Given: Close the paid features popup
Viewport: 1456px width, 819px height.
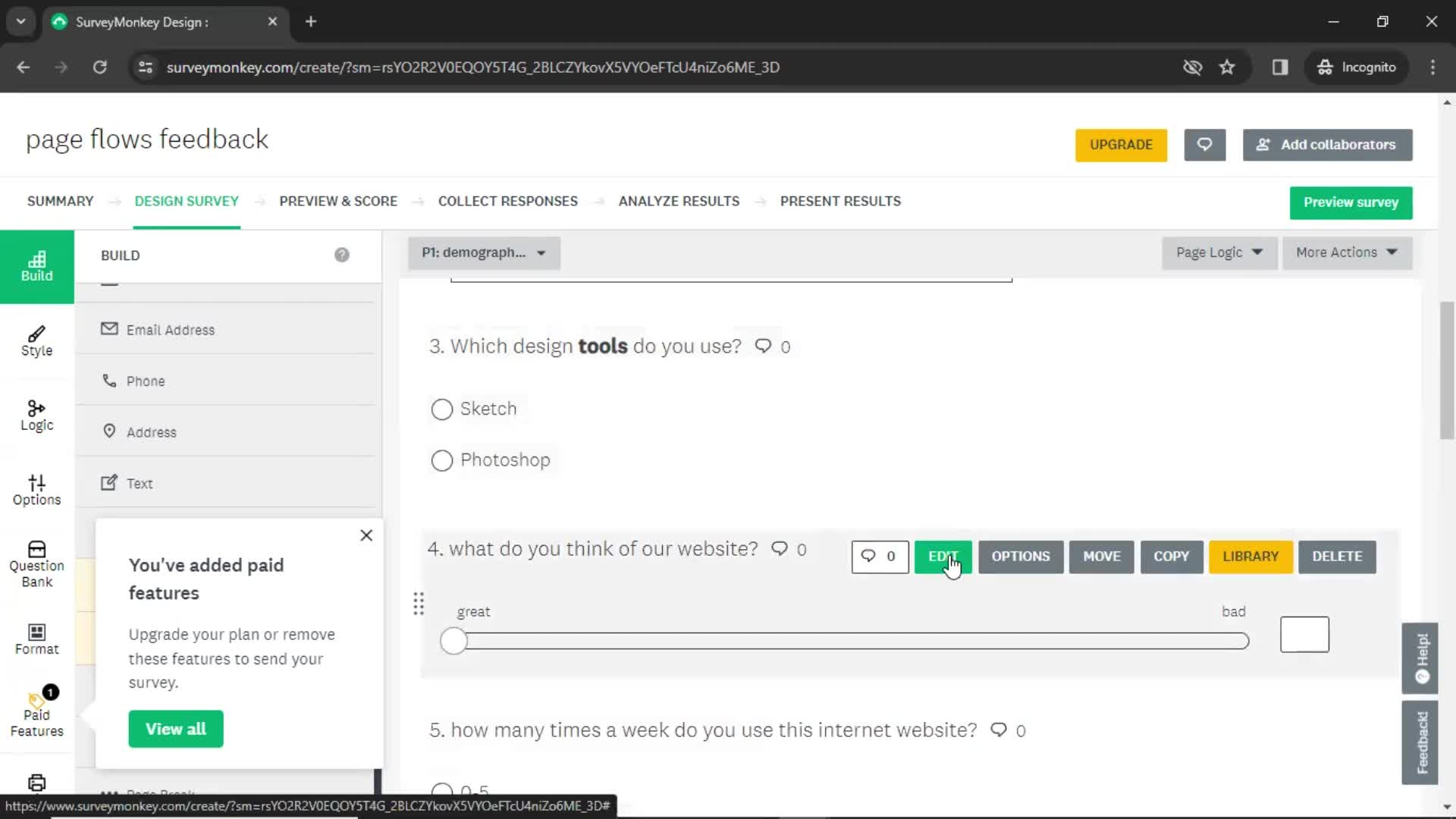Looking at the screenshot, I should [366, 535].
